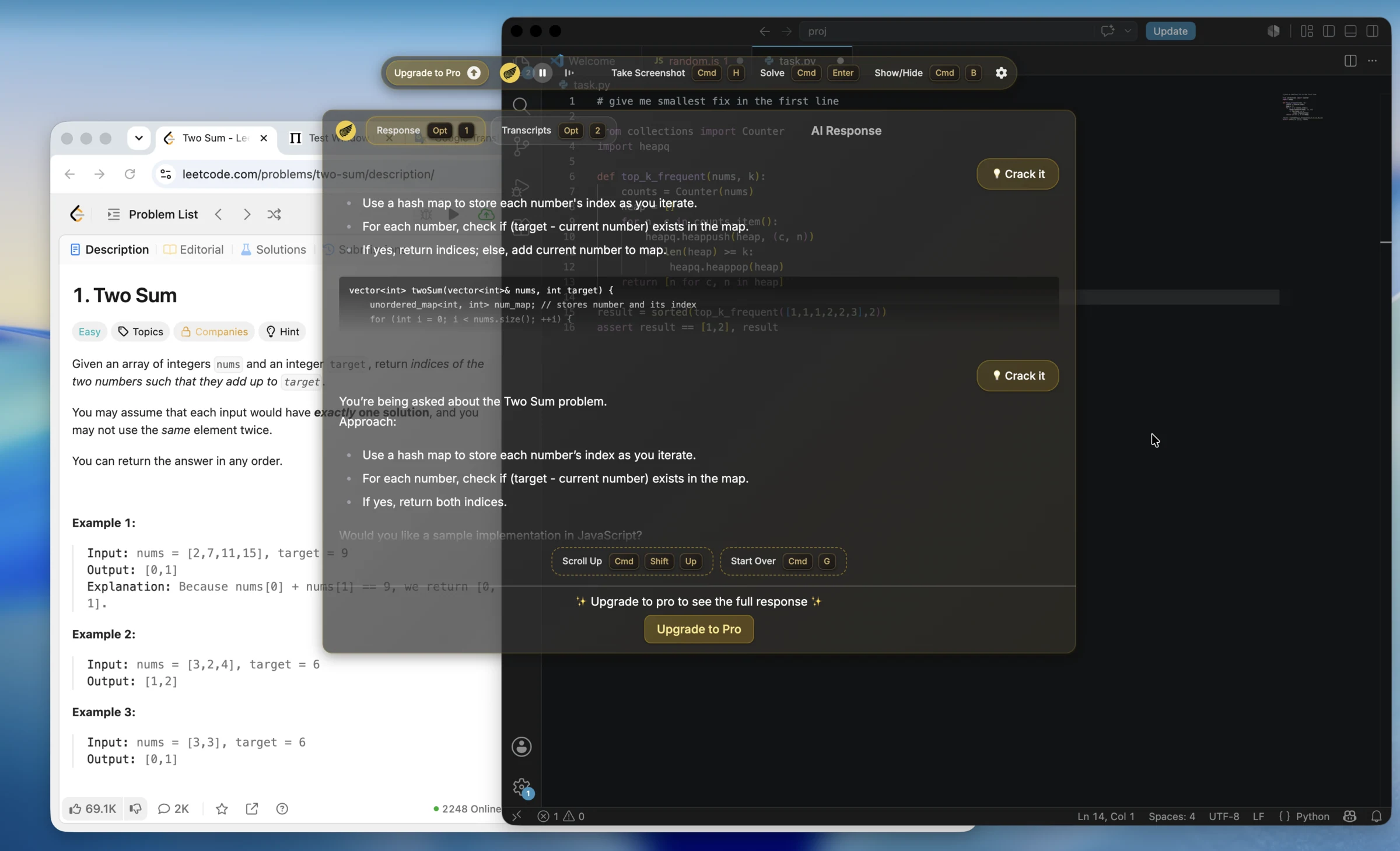Go forward in the browser
Image resolution: width=1400 pixels, height=851 pixels.
click(99, 174)
